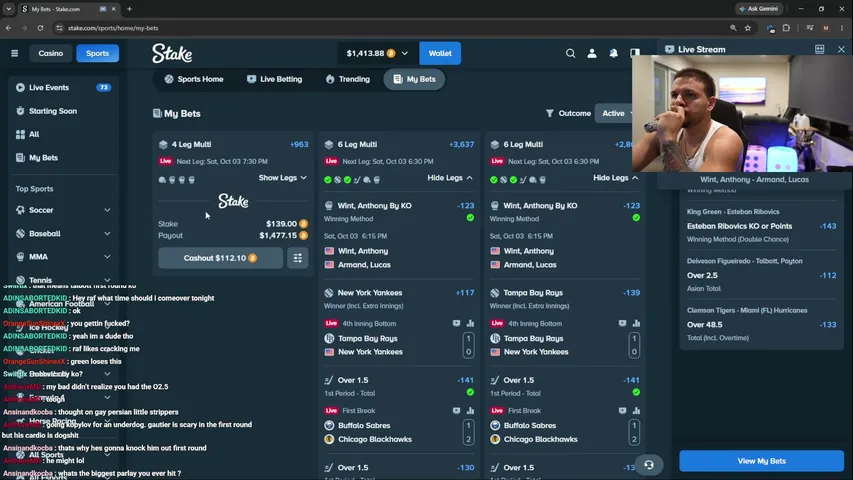Open the user profile icon
The width and height of the screenshot is (853, 480).
click(592, 53)
